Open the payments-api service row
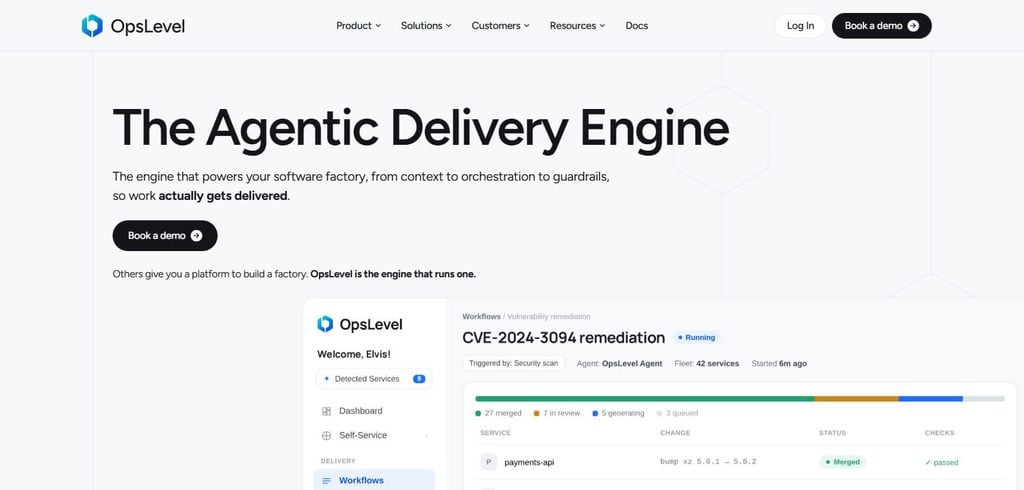The image size is (1024, 490). (x=740, y=462)
